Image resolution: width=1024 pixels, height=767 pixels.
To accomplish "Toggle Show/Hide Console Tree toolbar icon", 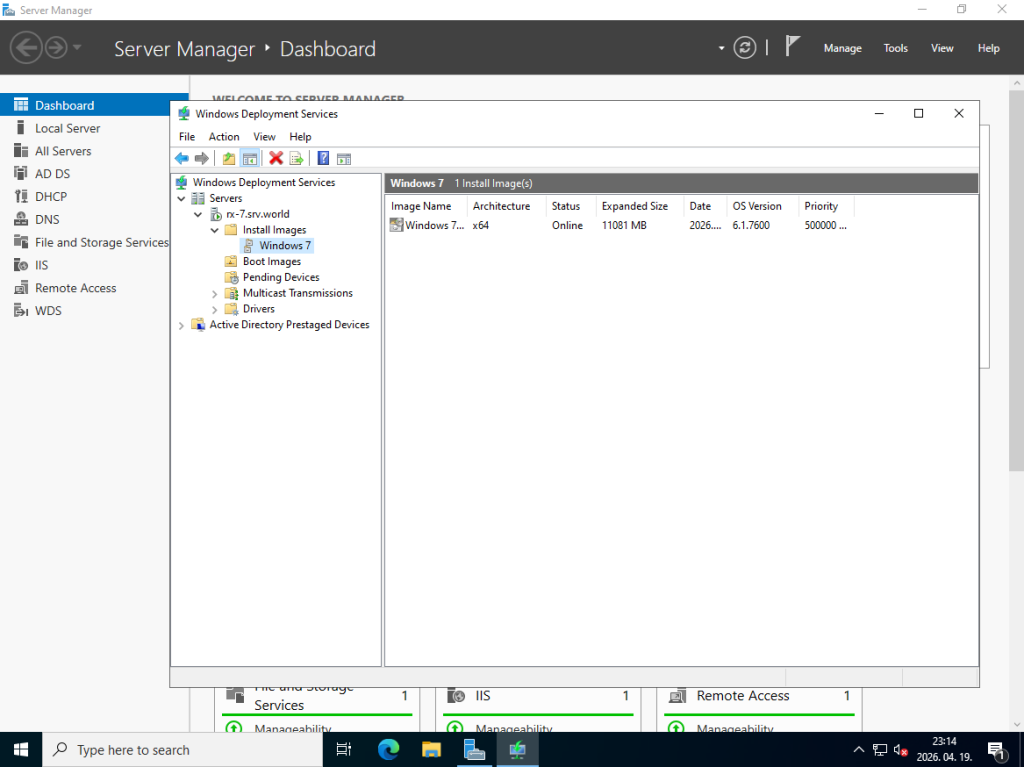I will 250,158.
